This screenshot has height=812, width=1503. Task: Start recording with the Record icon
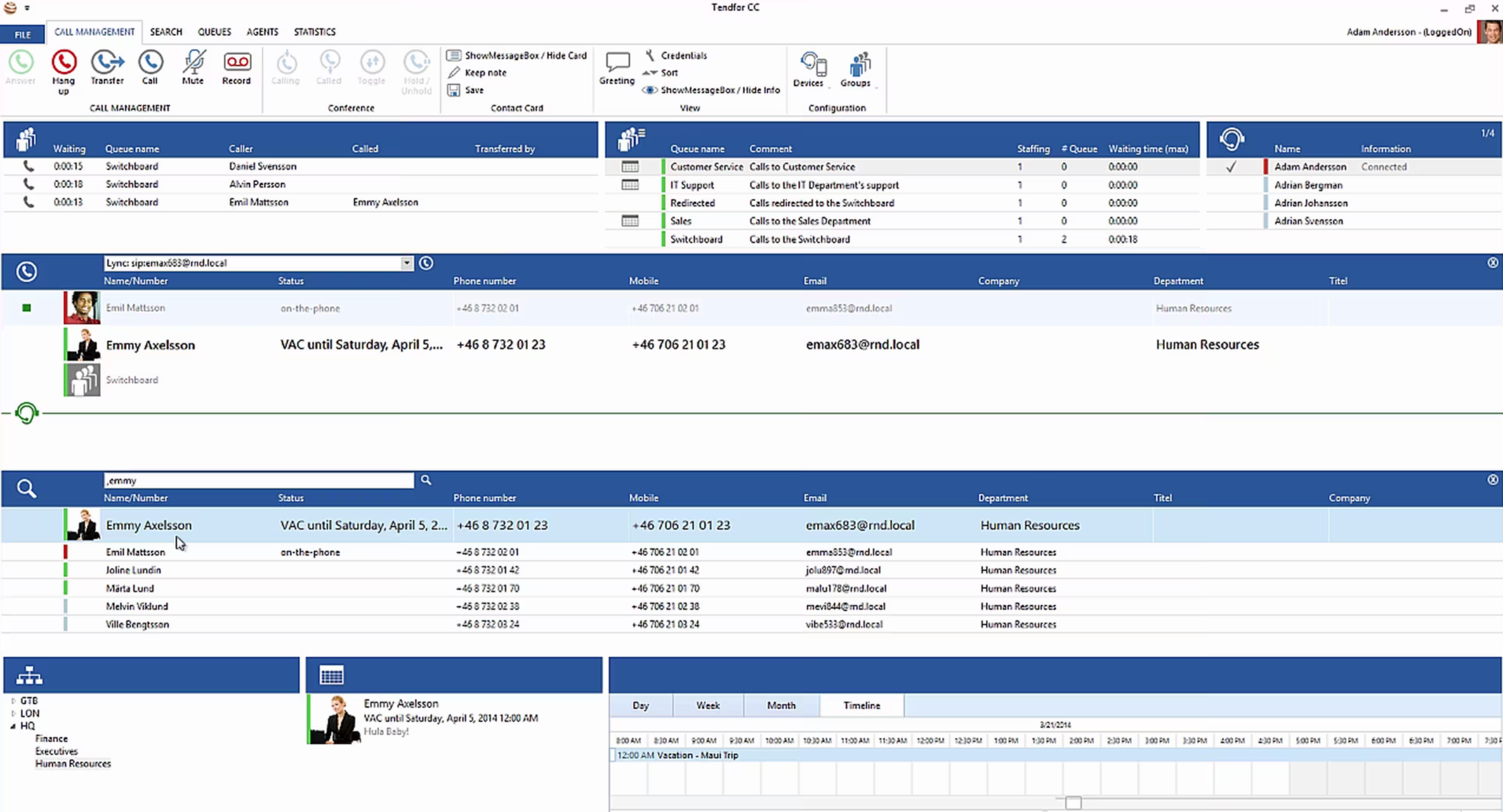[x=237, y=63]
